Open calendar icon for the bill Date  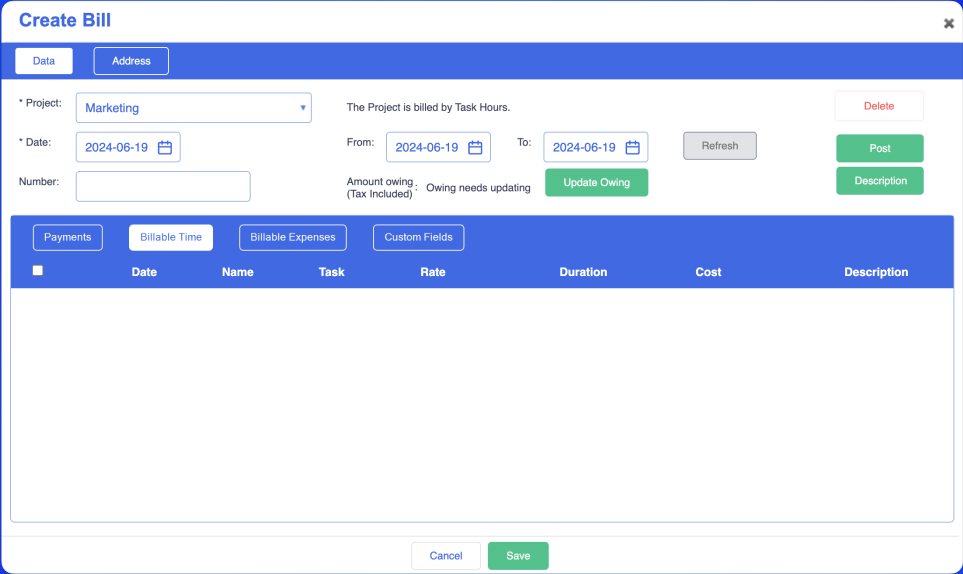[165, 148]
